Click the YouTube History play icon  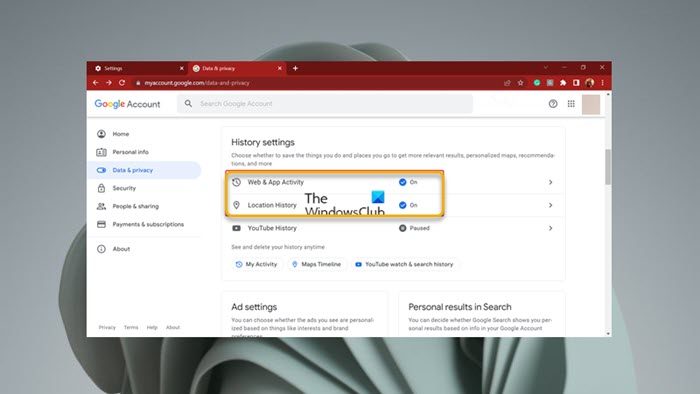click(x=237, y=228)
